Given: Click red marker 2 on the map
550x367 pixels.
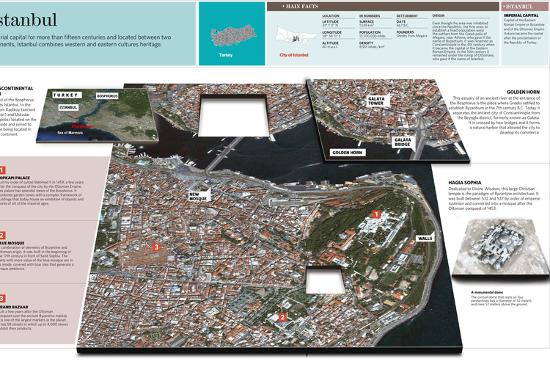Looking at the screenshot, I should (x=282, y=318).
